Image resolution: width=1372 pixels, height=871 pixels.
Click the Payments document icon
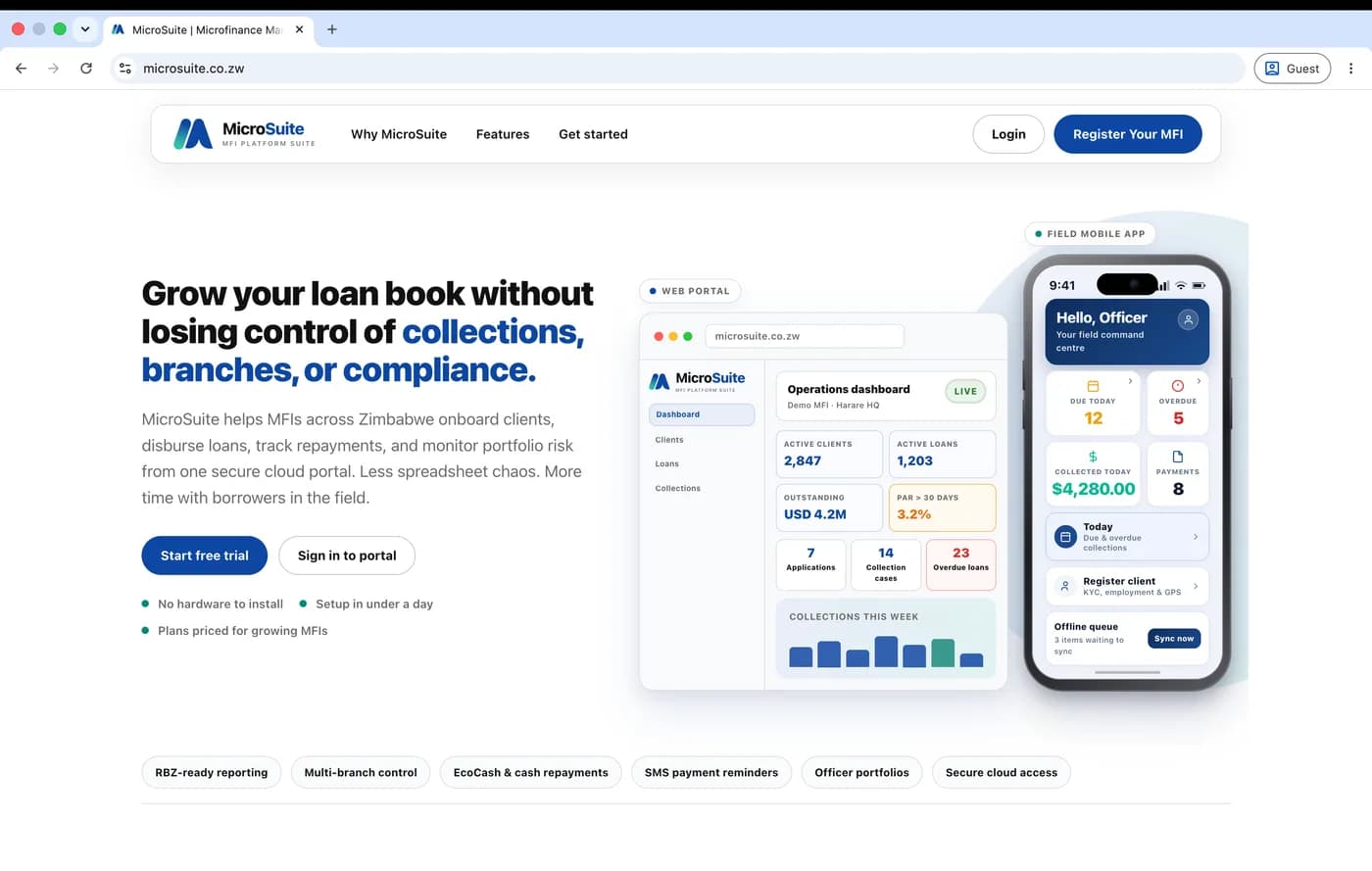1178,457
